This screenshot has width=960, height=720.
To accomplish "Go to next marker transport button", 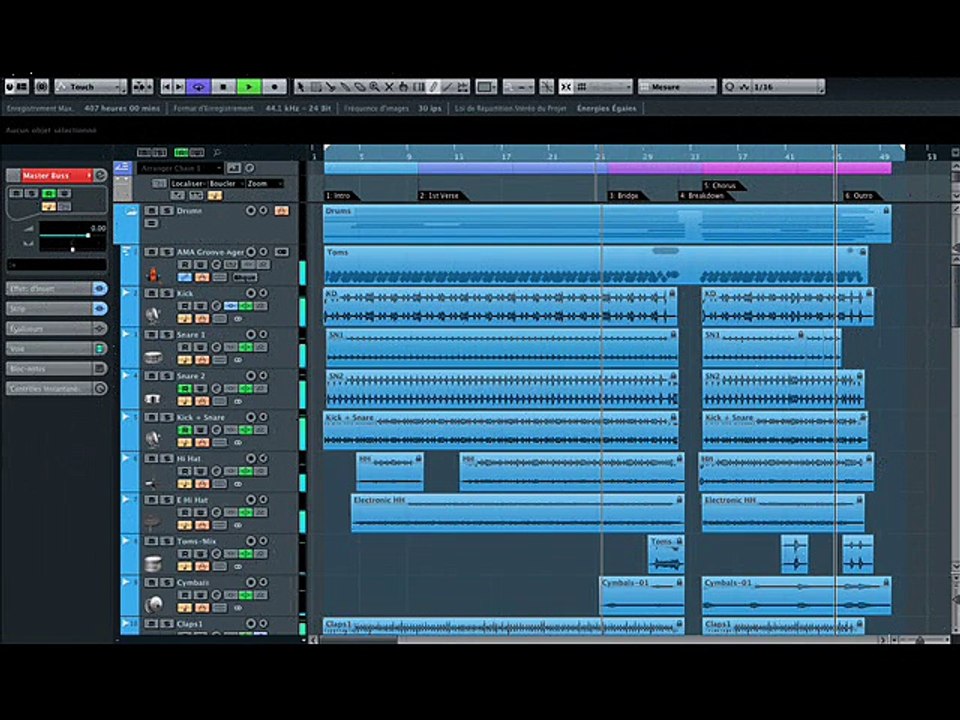I will point(179,87).
